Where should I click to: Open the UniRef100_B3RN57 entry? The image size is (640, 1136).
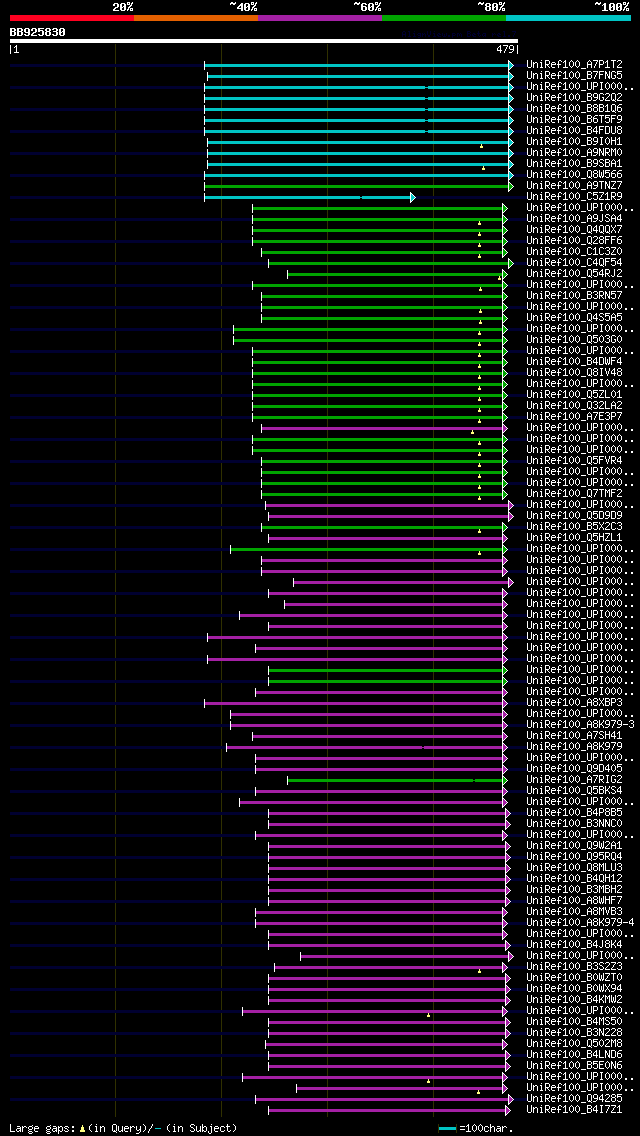pyautogui.click(x=574, y=296)
